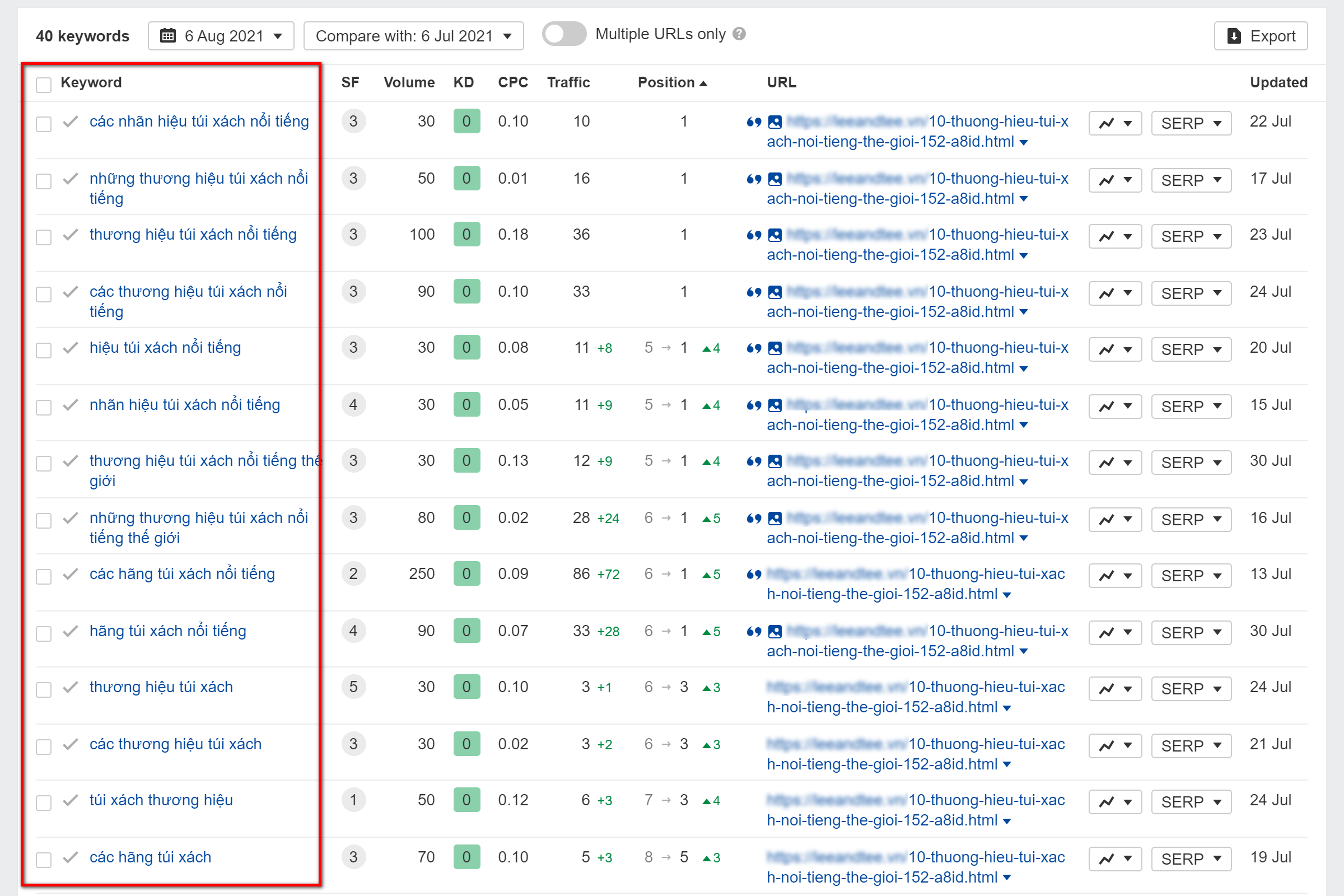1344x896 pixels.
Task: Click the image pack icon for thương hiệu túi xách nổi tiếng thế giới row
Action: click(x=775, y=461)
